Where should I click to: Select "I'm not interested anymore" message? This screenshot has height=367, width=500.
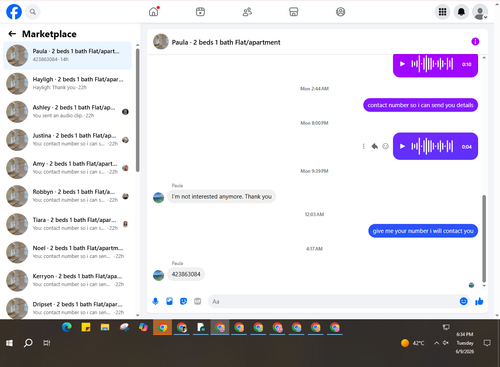click(222, 196)
